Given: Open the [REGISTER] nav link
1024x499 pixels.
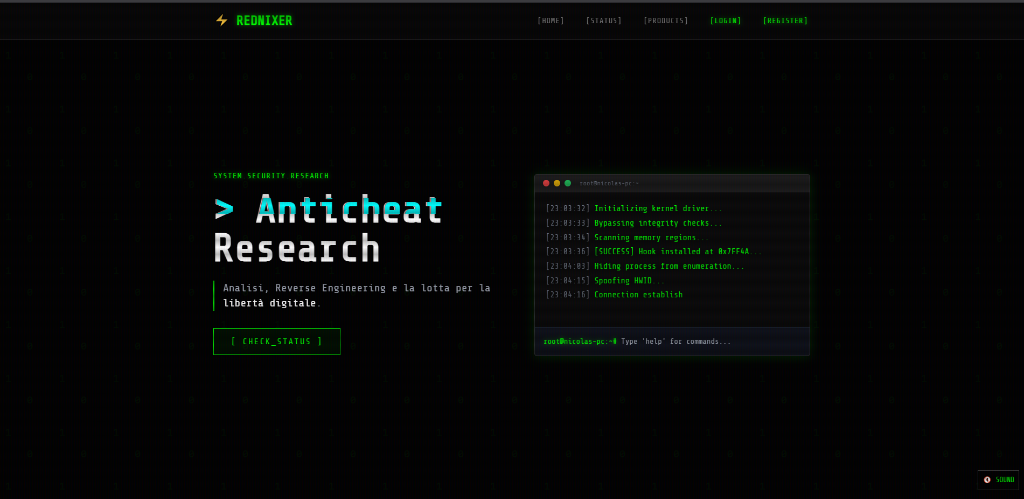Looking at the screenshot, I should coord(786,21).
